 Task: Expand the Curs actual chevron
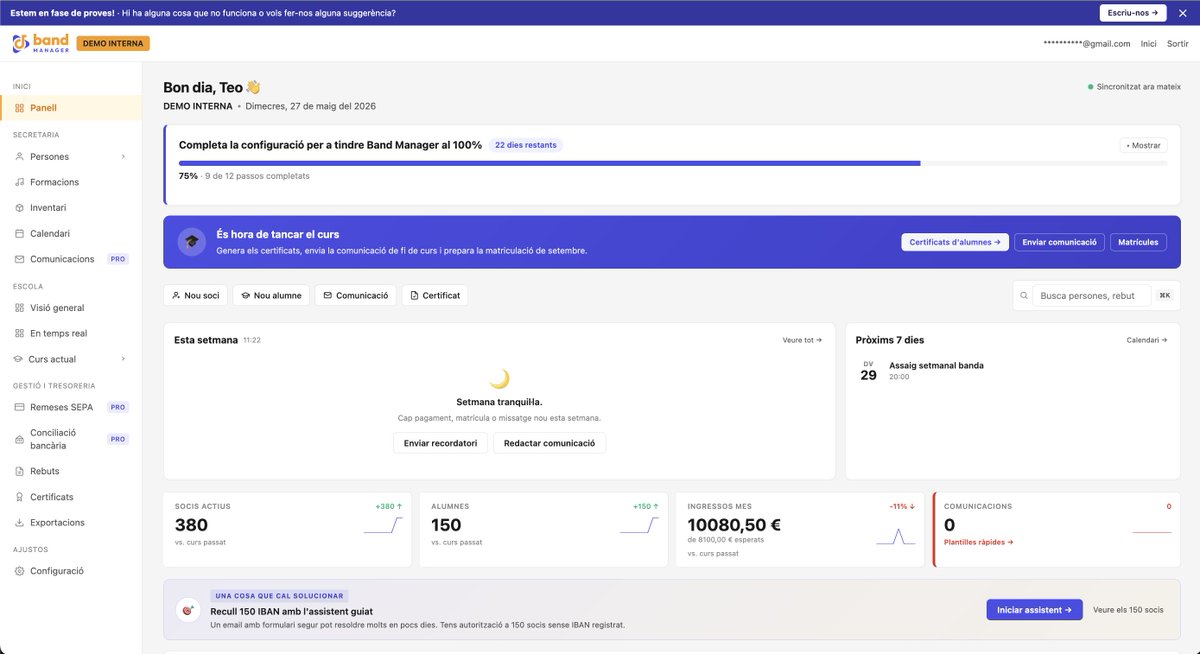click(x=123, y=359)
